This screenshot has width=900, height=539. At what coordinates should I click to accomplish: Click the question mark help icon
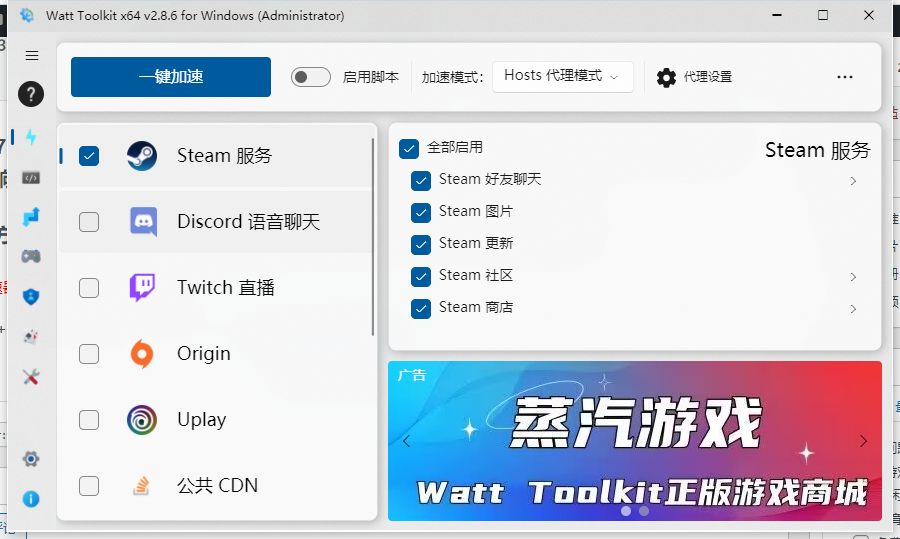coord(31,94)
